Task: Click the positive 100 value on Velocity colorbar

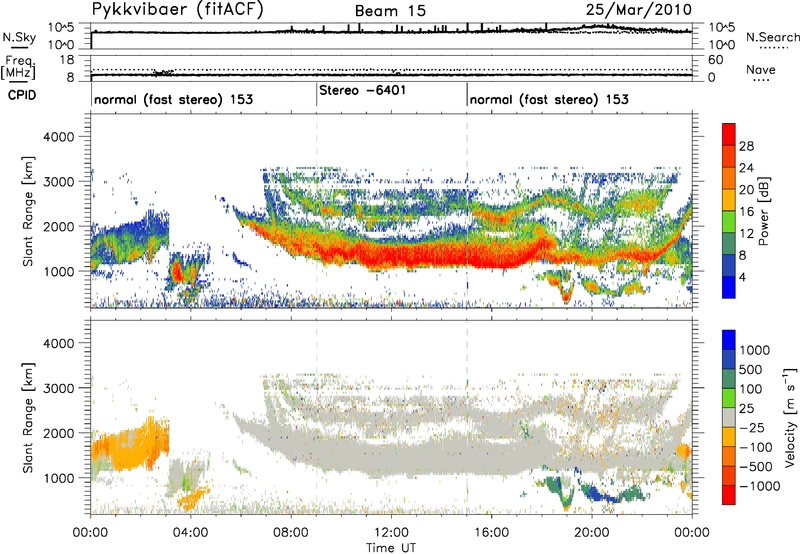Action: pos(751,389)
